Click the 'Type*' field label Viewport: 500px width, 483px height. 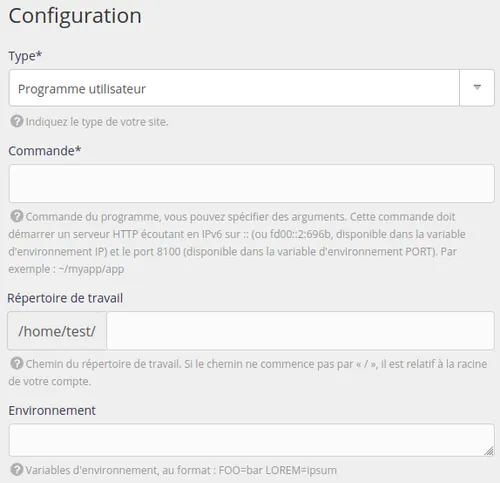pos(25,56)
